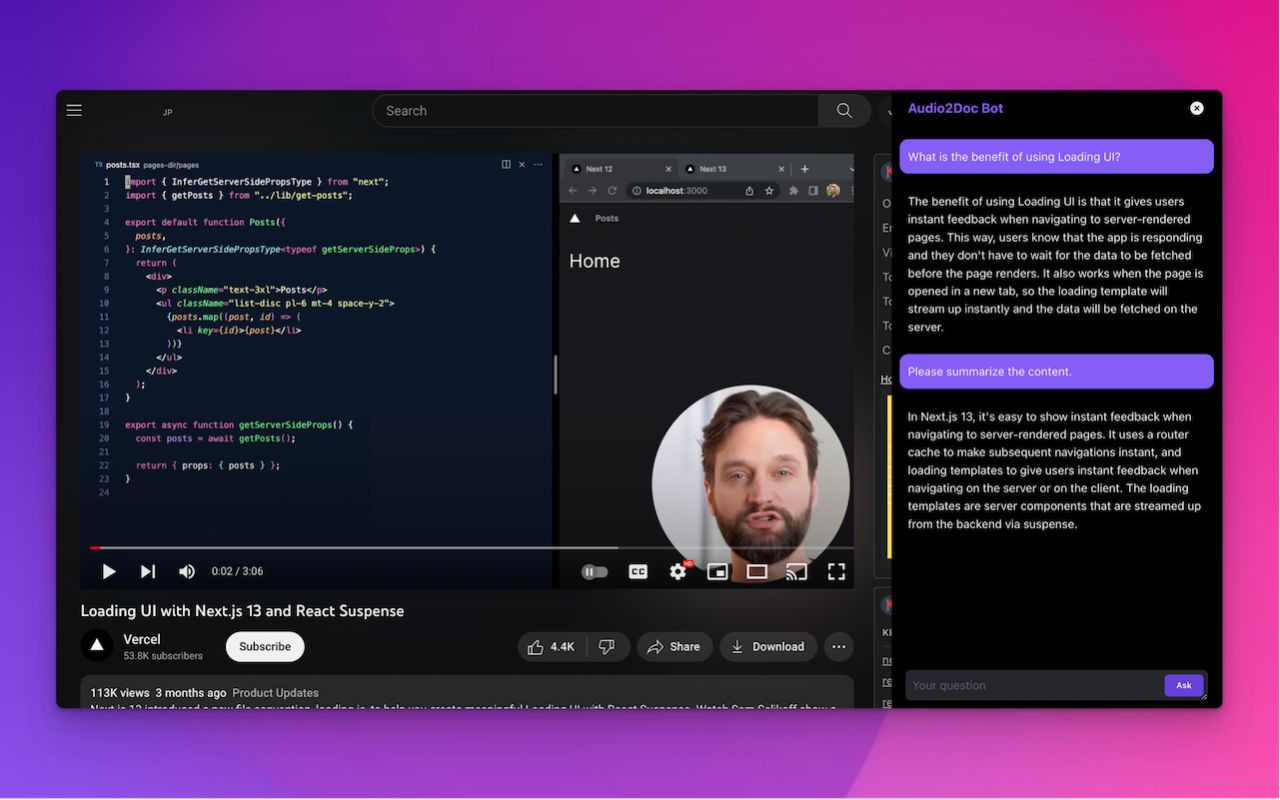Submit a question with the Ask button
The width and height of the screenshot is (1280, 800).
coord(1184,685)
